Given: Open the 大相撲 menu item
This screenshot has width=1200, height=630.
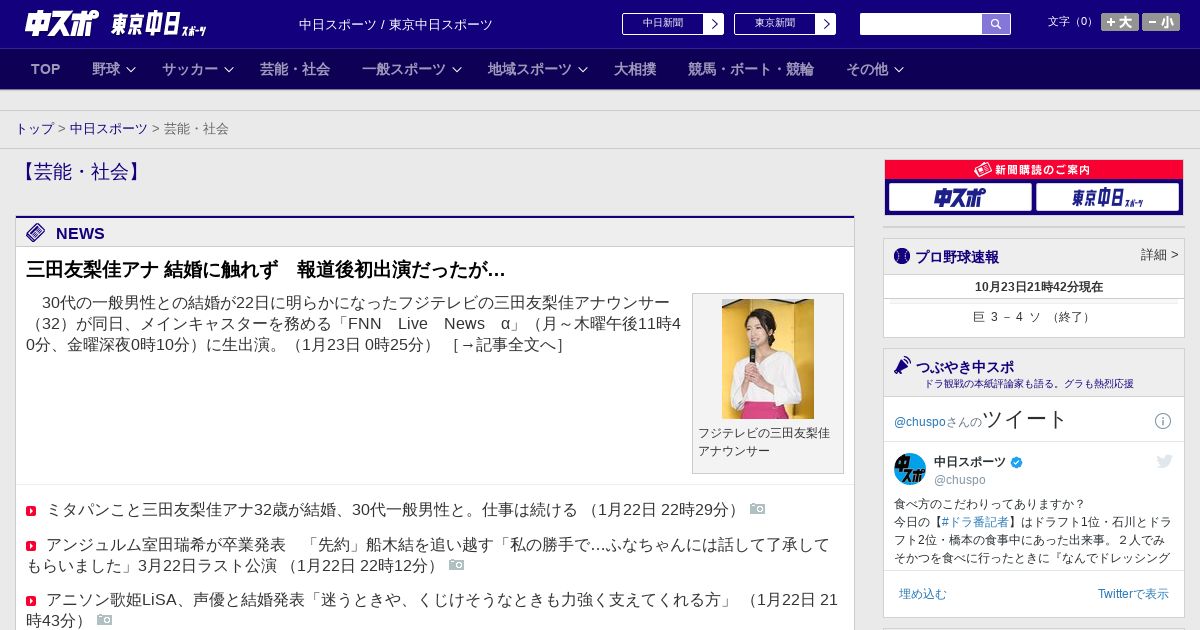Looking at the screenshot, I should [x=635, y=69].
